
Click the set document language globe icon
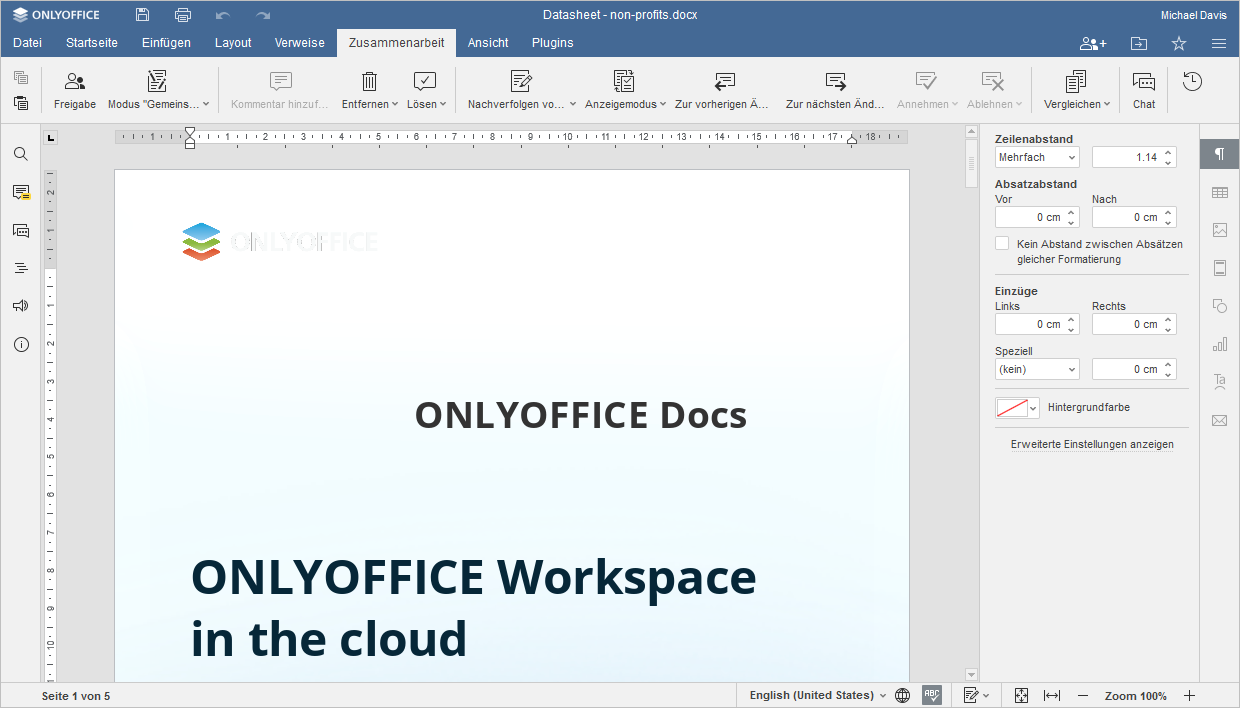click(x=903, y=695)
